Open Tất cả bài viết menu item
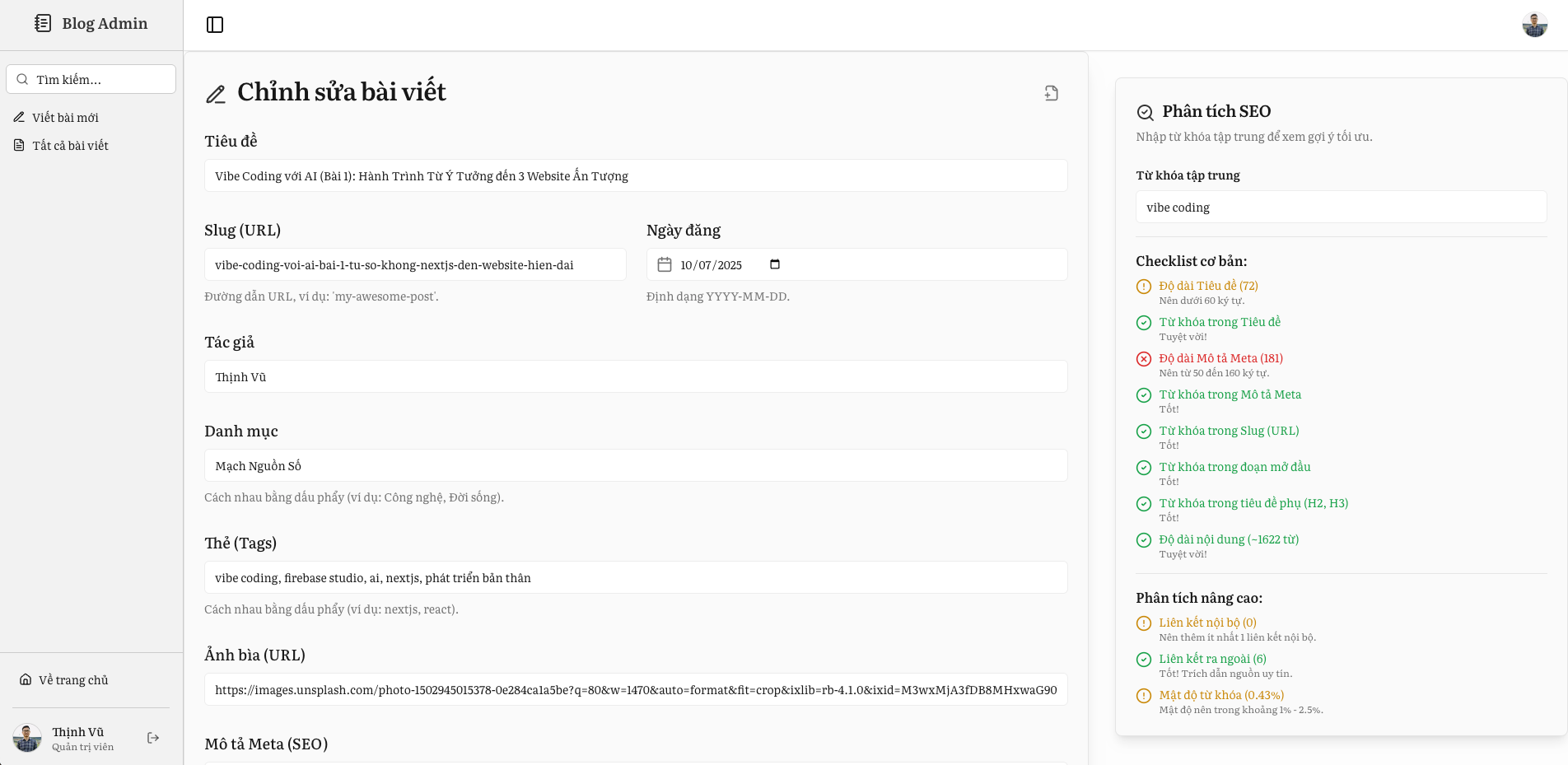Viewport: 1568px width, 765px height. tap(70, 146)
